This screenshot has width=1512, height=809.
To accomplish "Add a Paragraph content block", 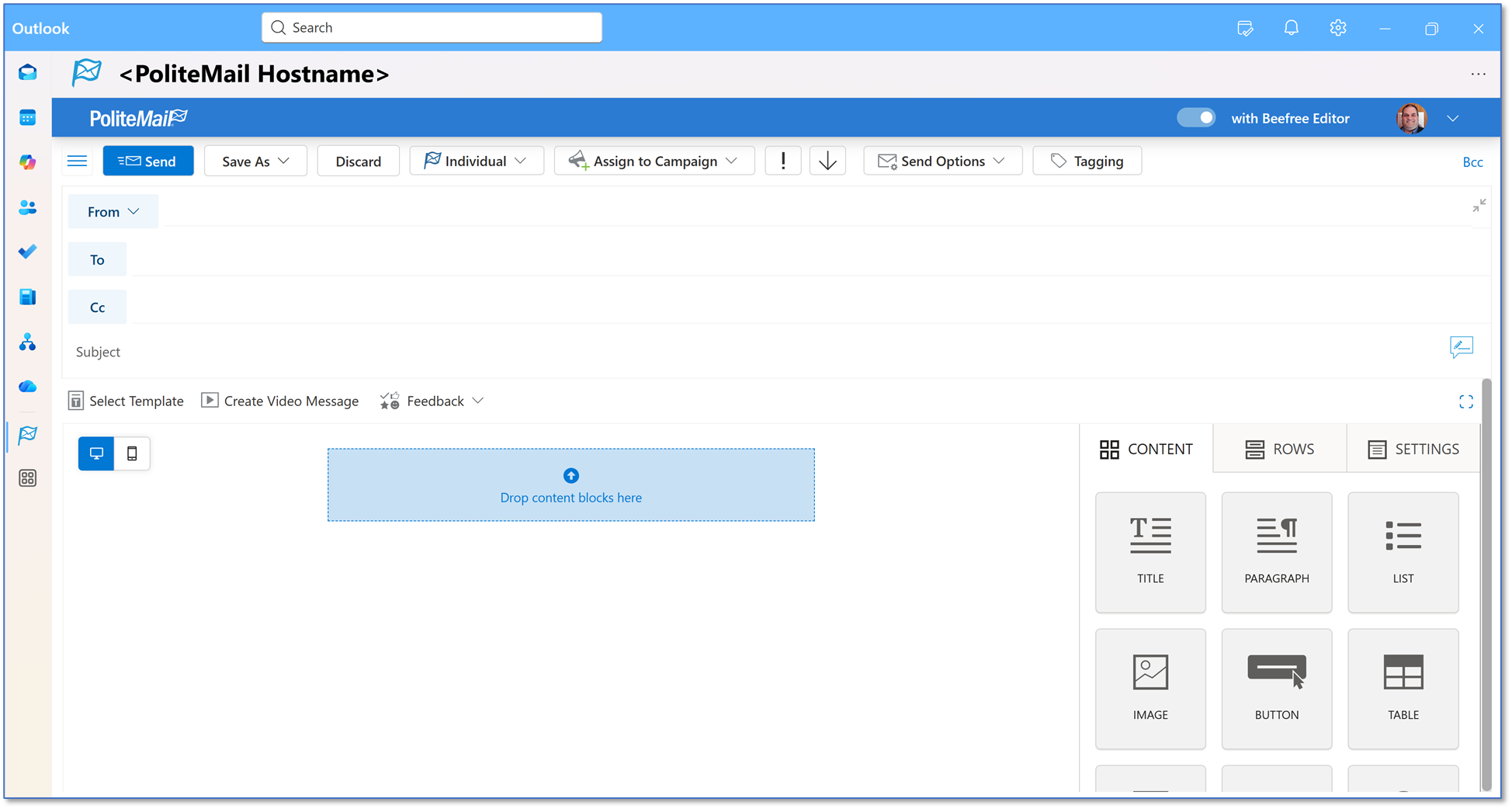I will [x=1277, y=552].
